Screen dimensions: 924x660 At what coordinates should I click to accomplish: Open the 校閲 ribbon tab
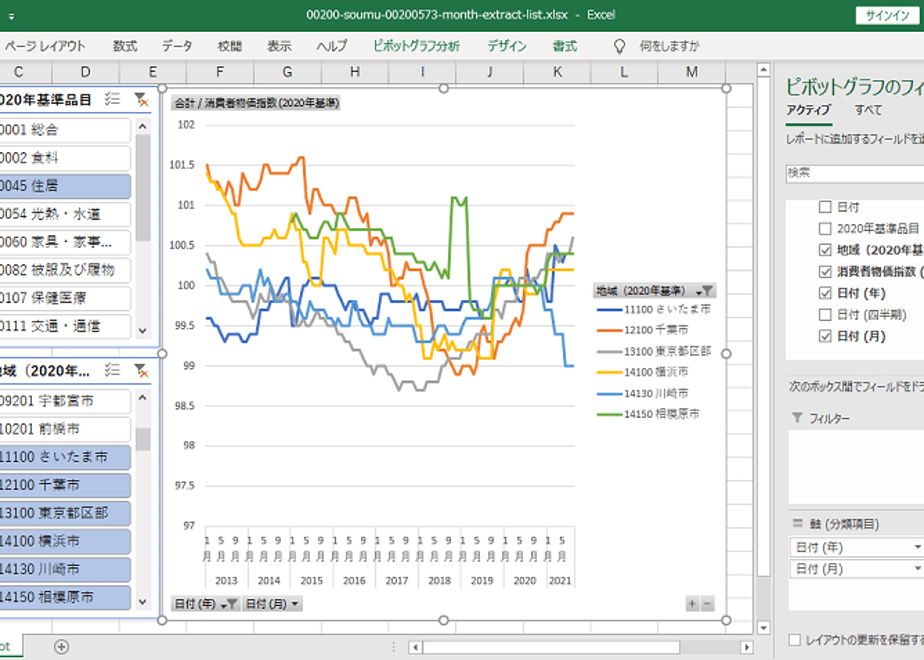pos(229,46)
